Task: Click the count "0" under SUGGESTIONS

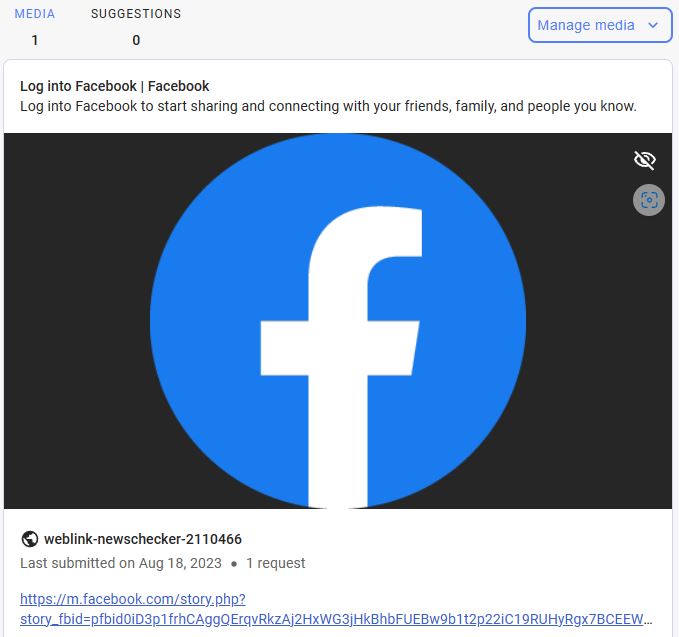Action: click(136, 41)
